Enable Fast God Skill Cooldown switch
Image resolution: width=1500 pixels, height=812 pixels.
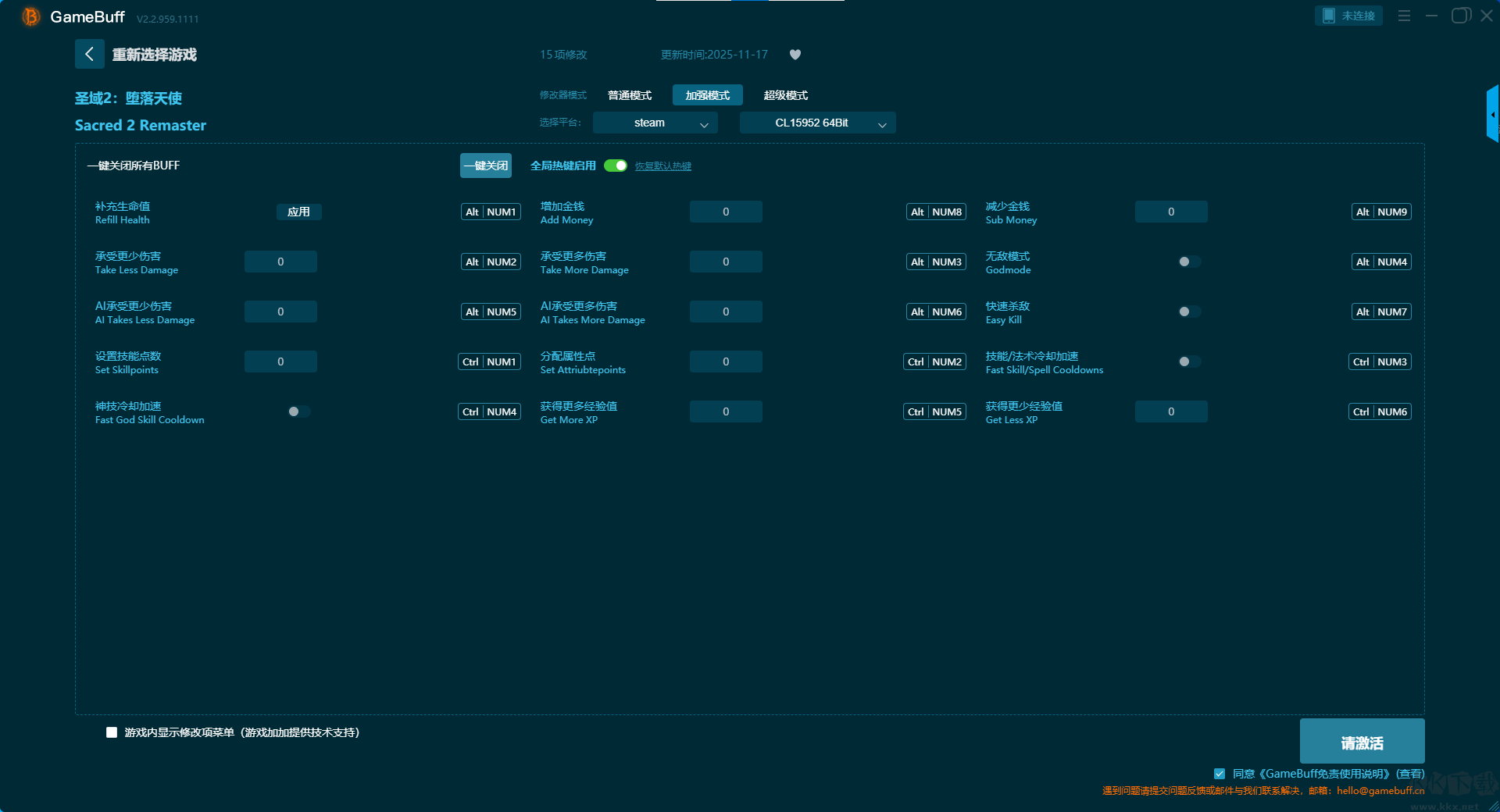click(298, 411)
